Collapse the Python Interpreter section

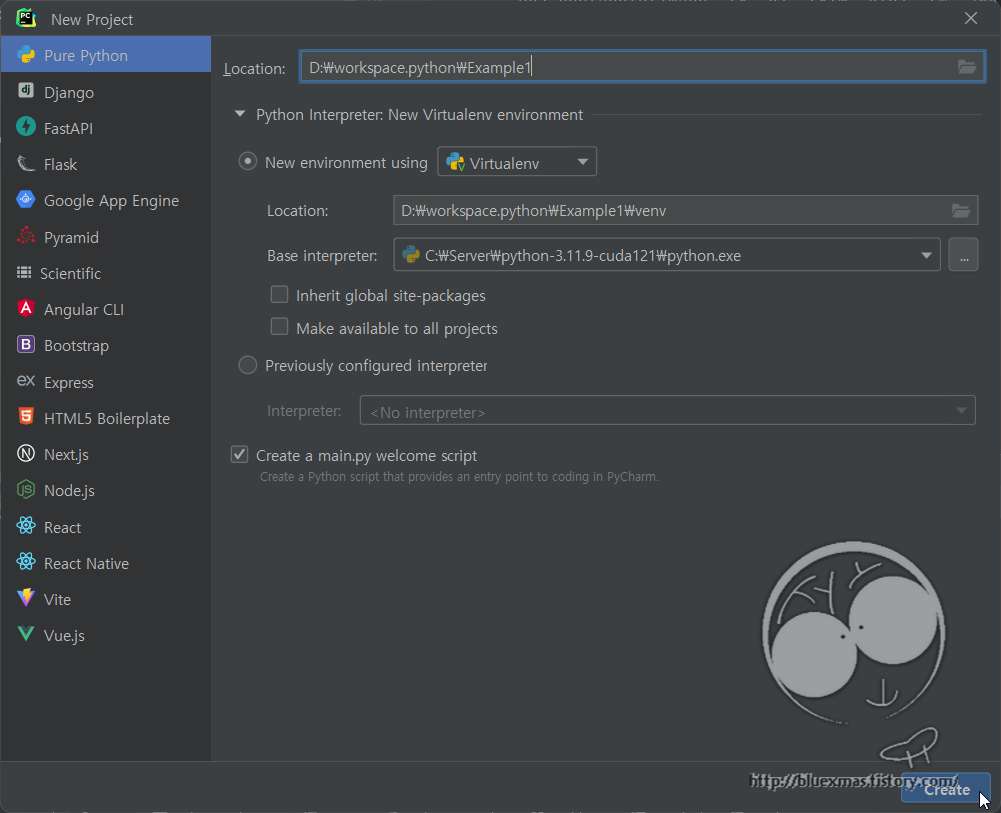click(240, 114)
